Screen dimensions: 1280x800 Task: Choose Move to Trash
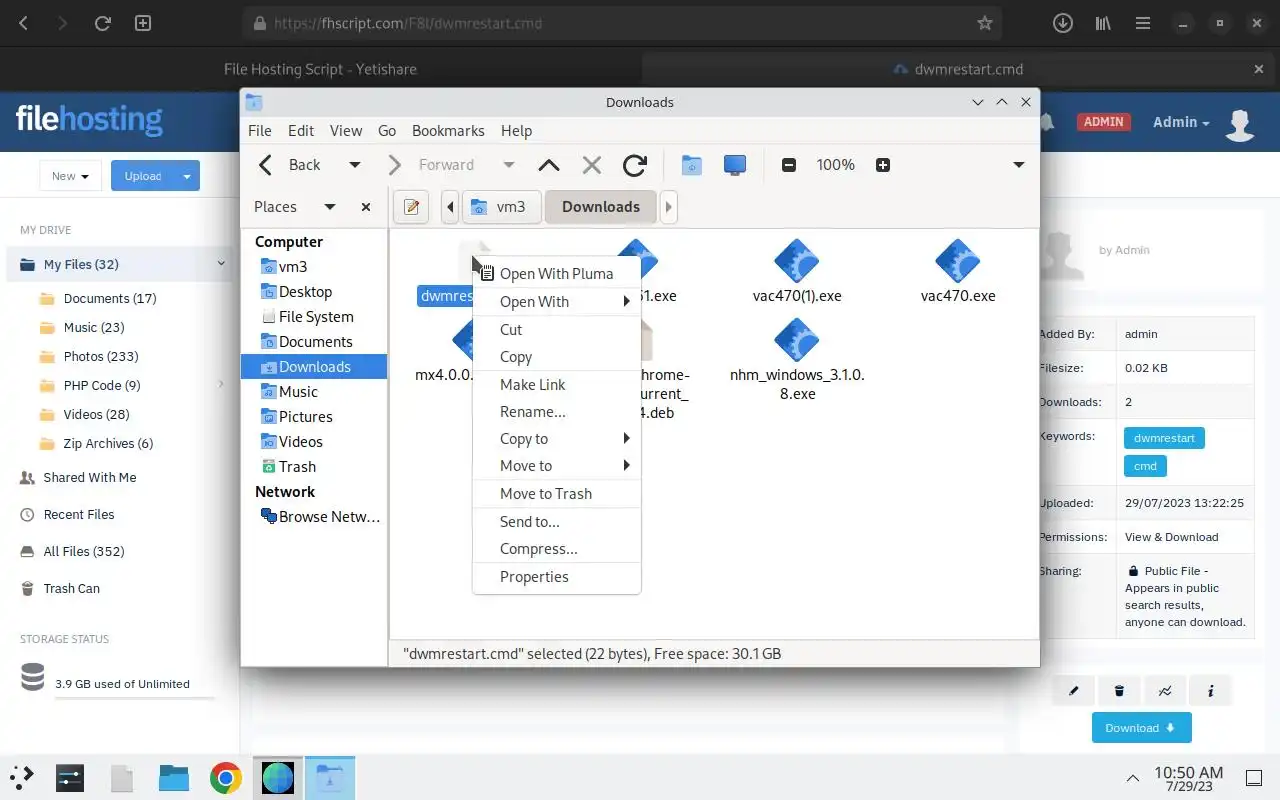[556, 494]
